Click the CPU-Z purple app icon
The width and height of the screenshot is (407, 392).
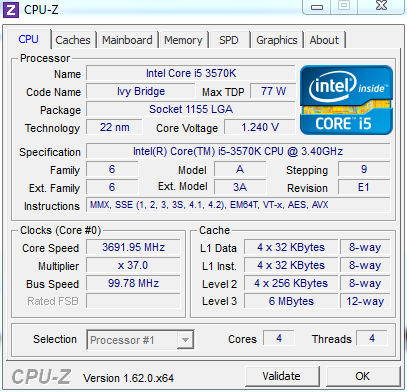11,10
